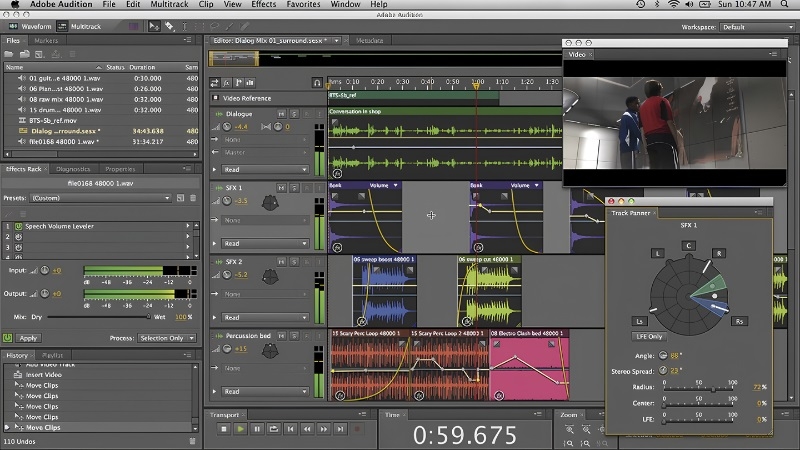The width and height of the screenshot is (800, 450).
Task: Select the Razor tool in toolbar
Action: click(x=169, y=26)
